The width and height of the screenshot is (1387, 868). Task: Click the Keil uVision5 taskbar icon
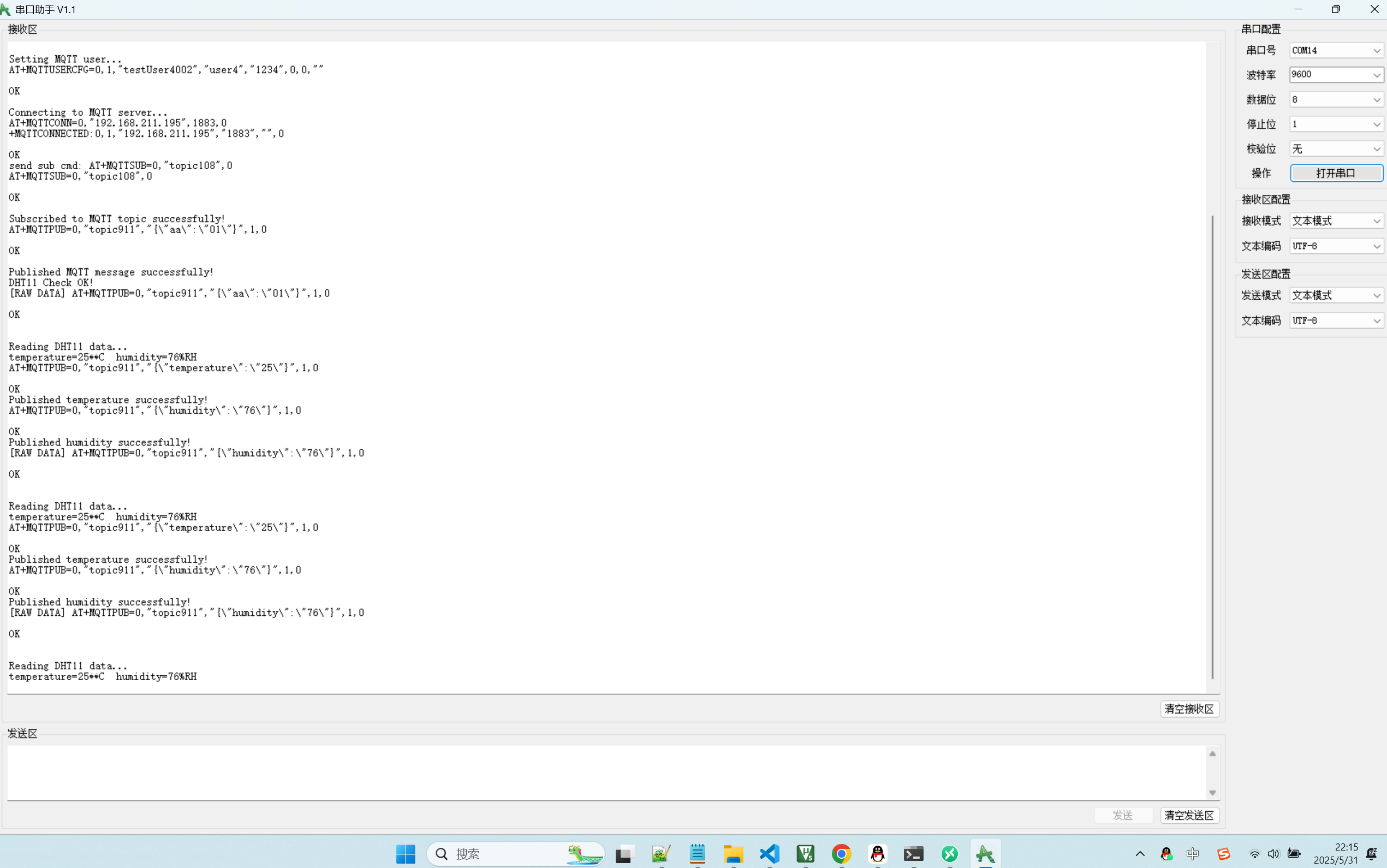click(805, 854)
